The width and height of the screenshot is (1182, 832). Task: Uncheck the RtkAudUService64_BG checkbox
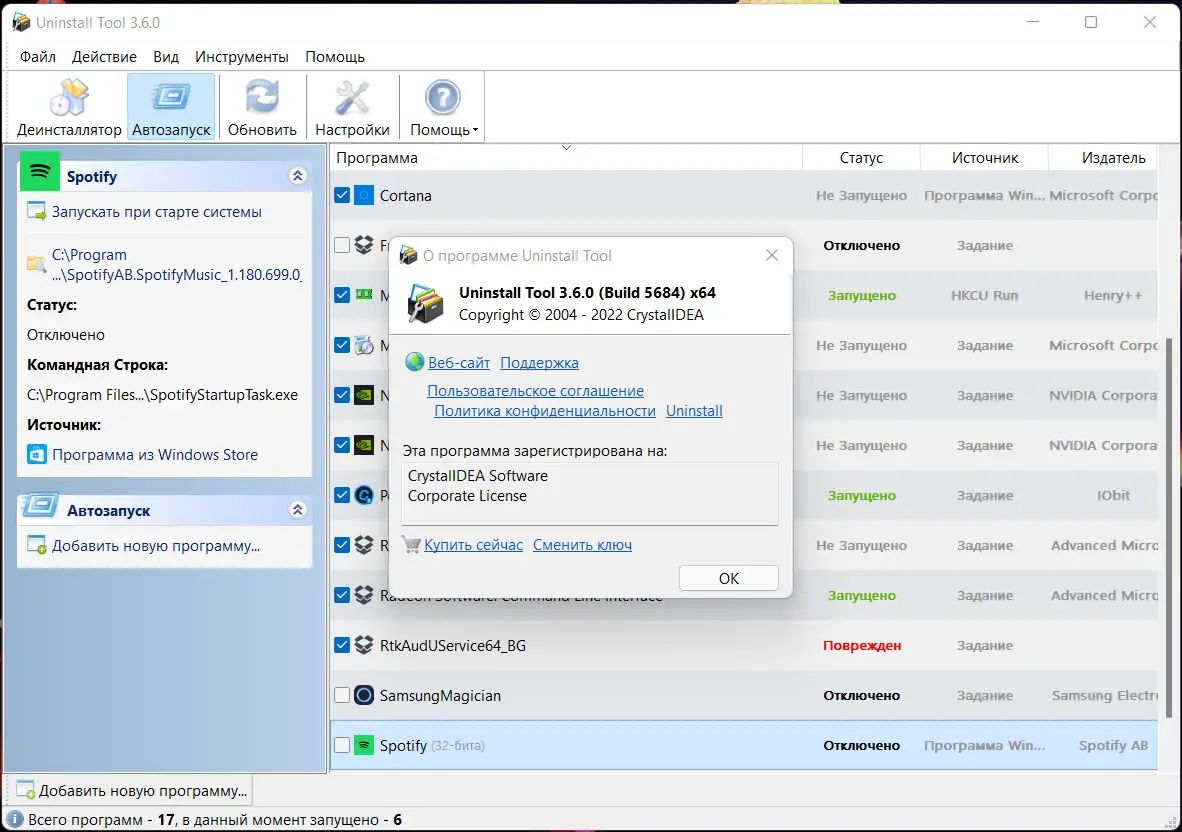coord(341,645)
